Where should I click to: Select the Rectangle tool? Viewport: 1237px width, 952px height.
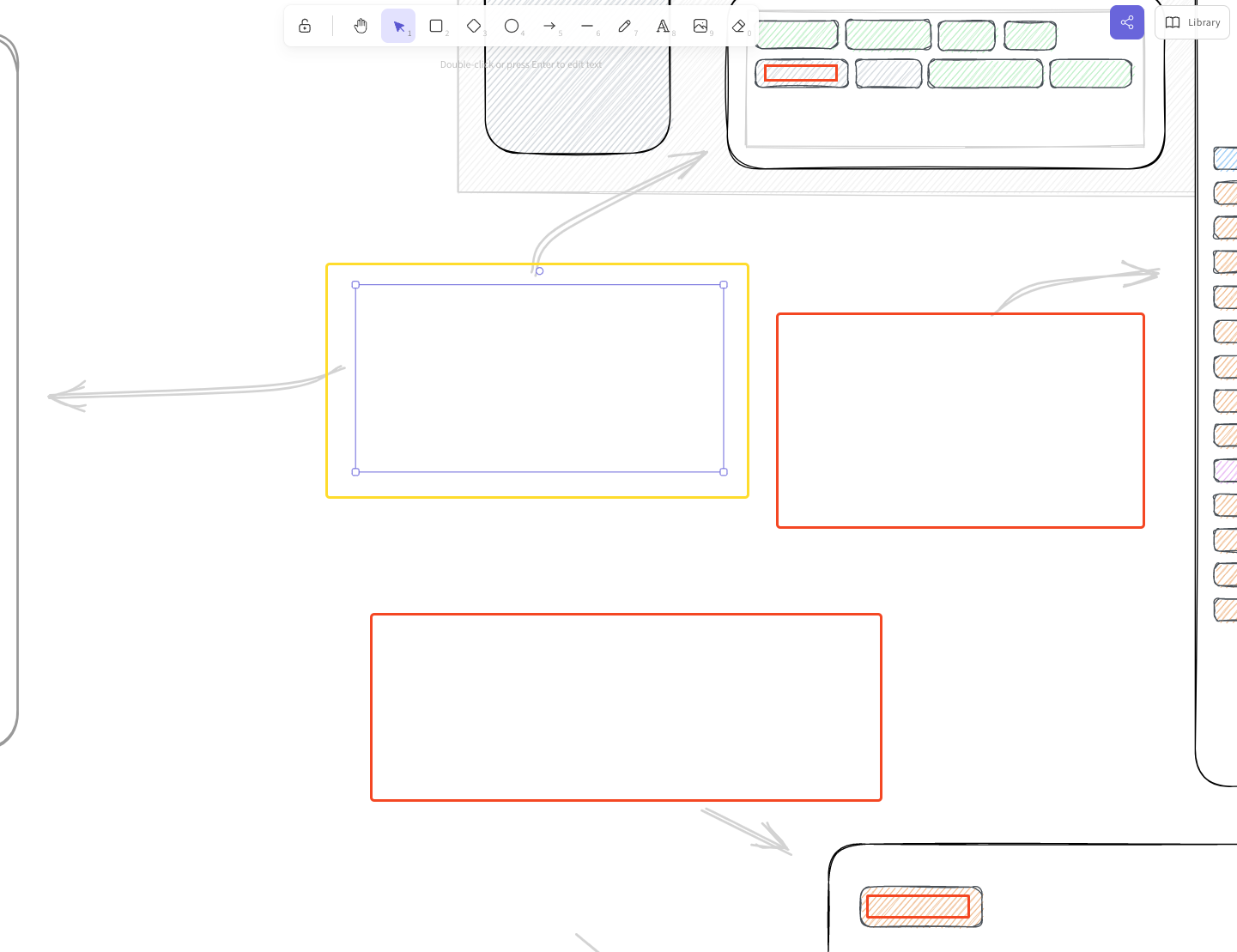[x=436, y=26]
